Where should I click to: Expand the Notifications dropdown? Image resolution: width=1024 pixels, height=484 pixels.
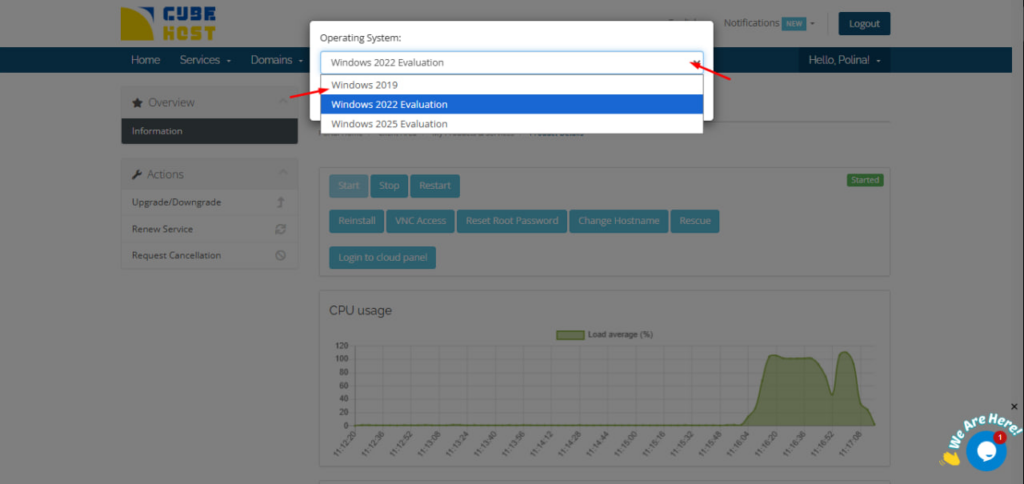click(768, 23)
